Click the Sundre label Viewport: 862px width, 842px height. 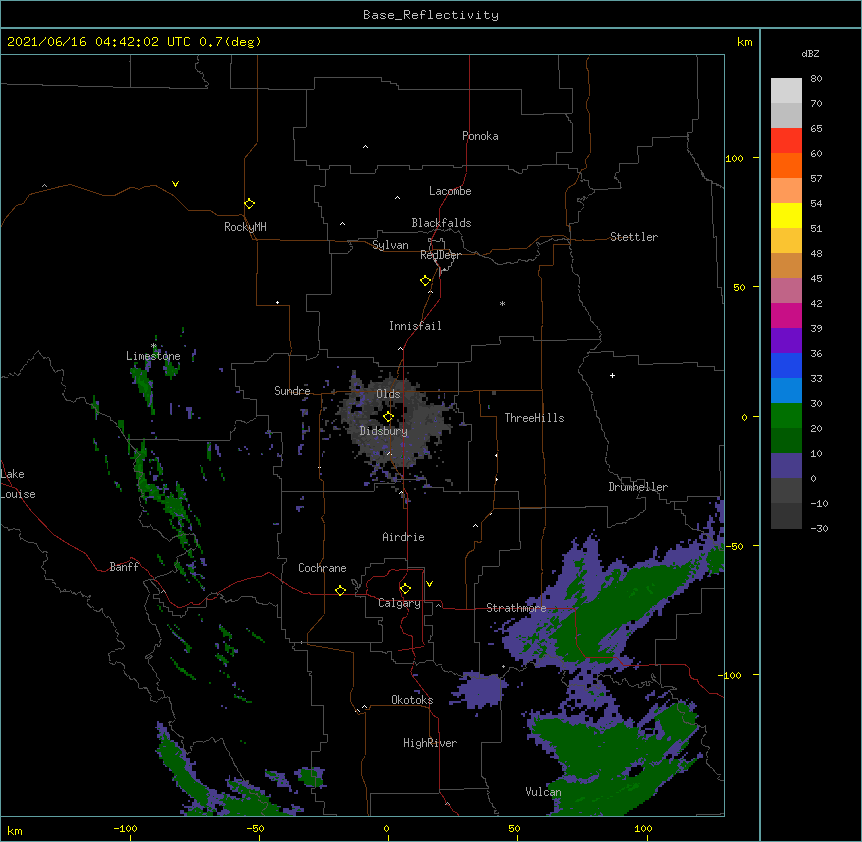click(x=292, y=391)
